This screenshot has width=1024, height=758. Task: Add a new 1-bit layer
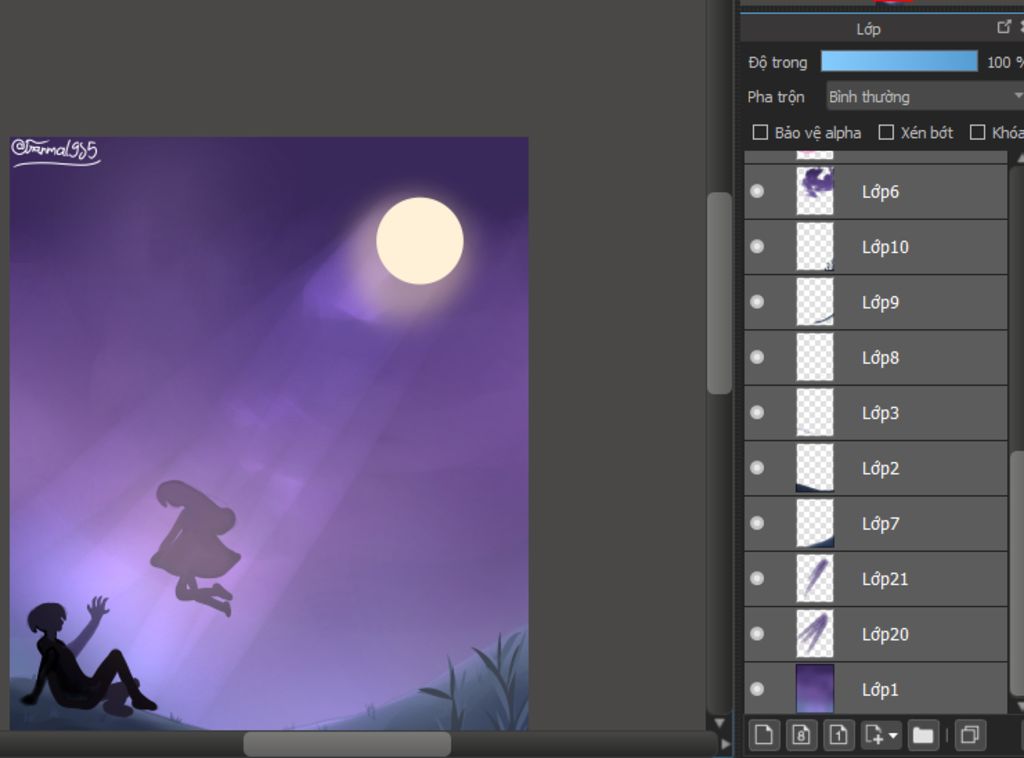[838, 736]
